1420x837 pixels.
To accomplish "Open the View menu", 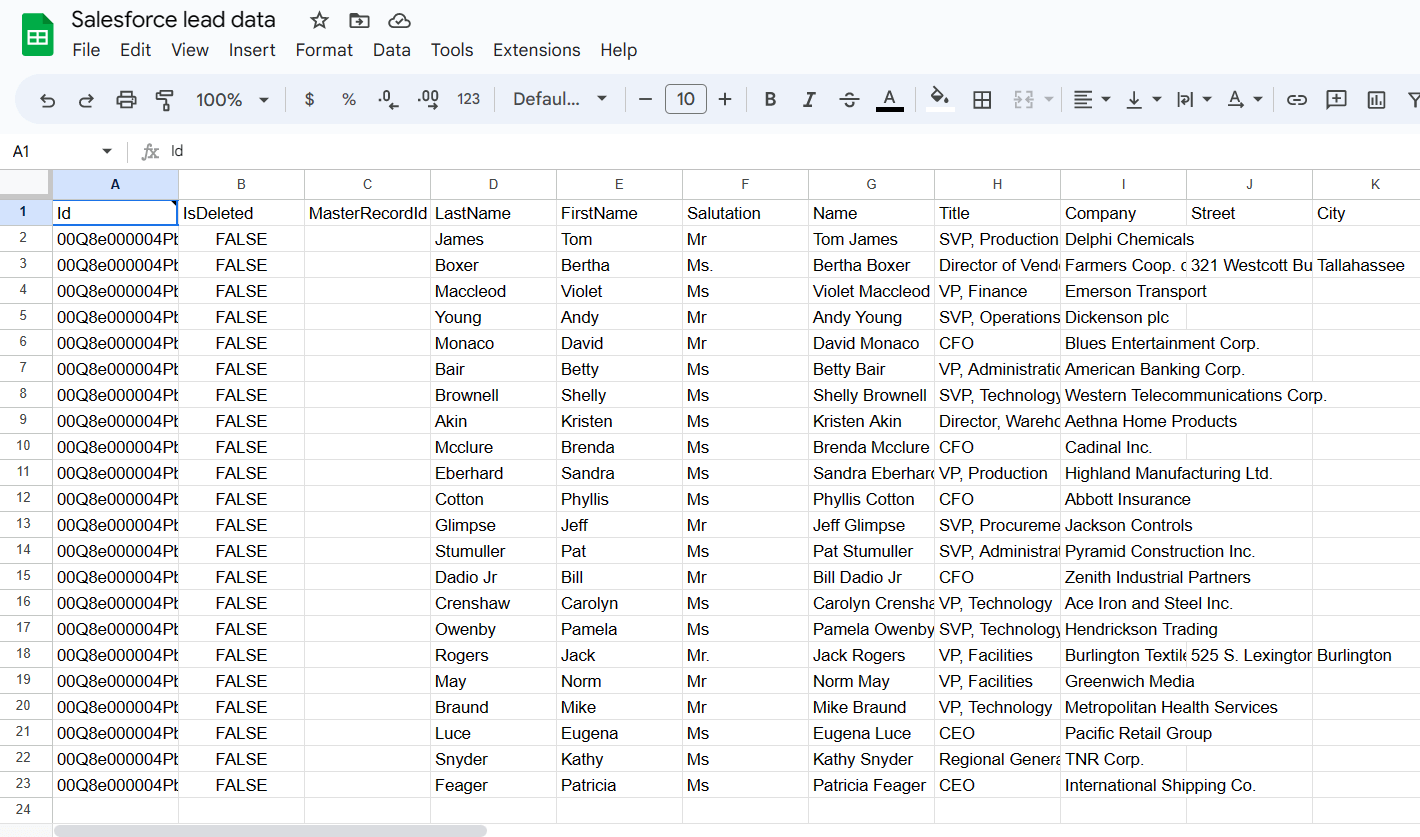I will pyautogui.click(x=190, y=50).
